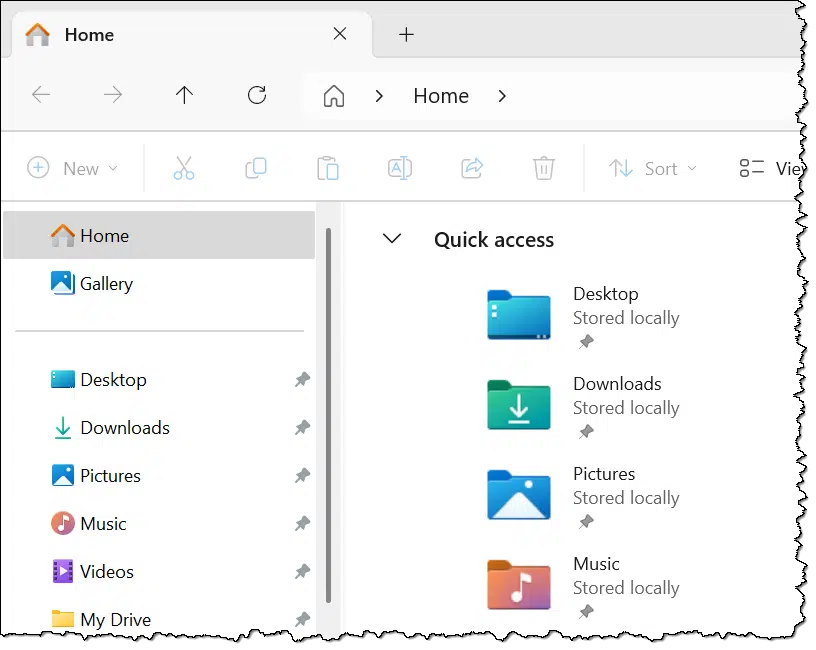Click the Home breadcrumb in address bar
This screenshot has width=816, height=650.
[x=441, y=96]
